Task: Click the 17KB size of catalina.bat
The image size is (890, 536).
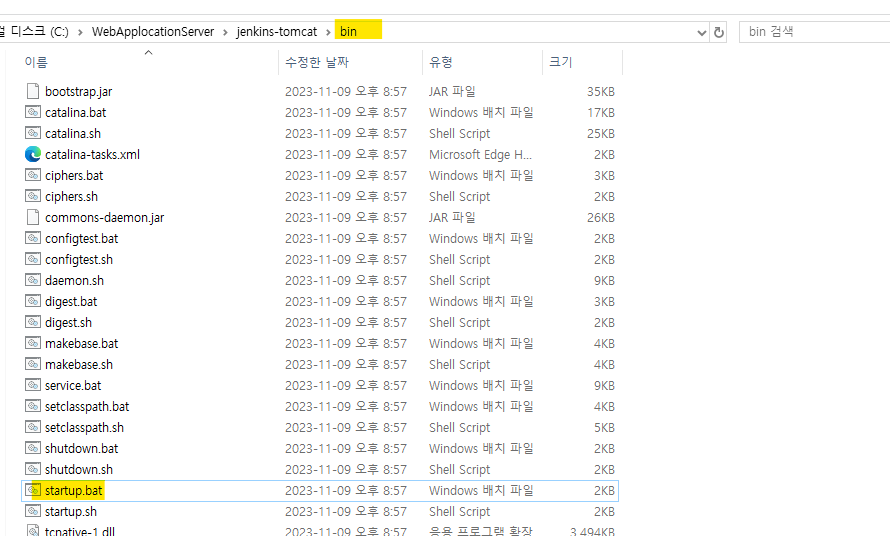Action: coord(601,112)
